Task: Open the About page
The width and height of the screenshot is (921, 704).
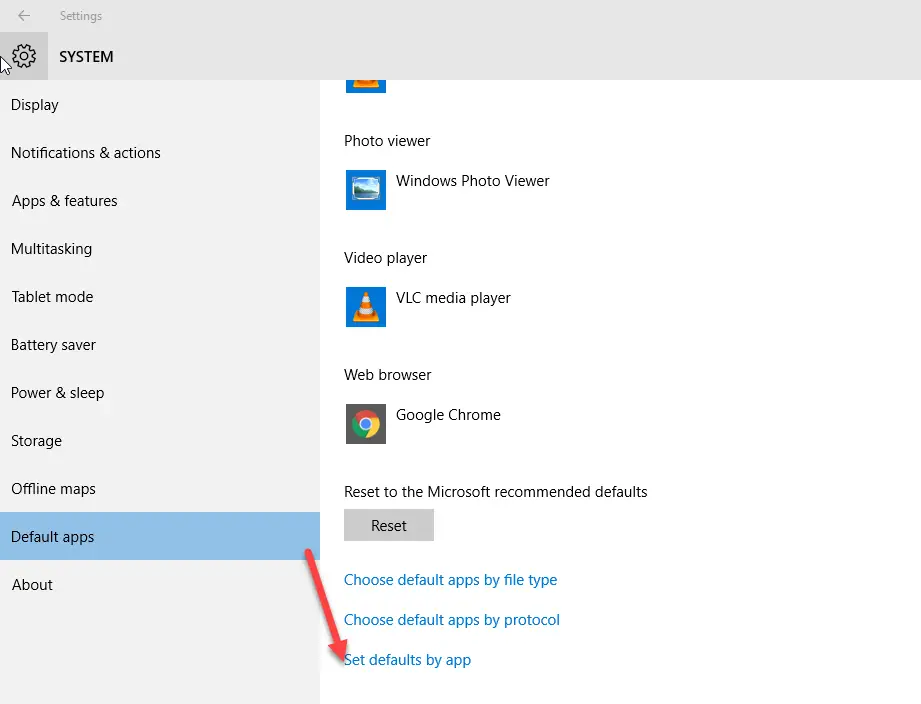Action: coord(31,584)
